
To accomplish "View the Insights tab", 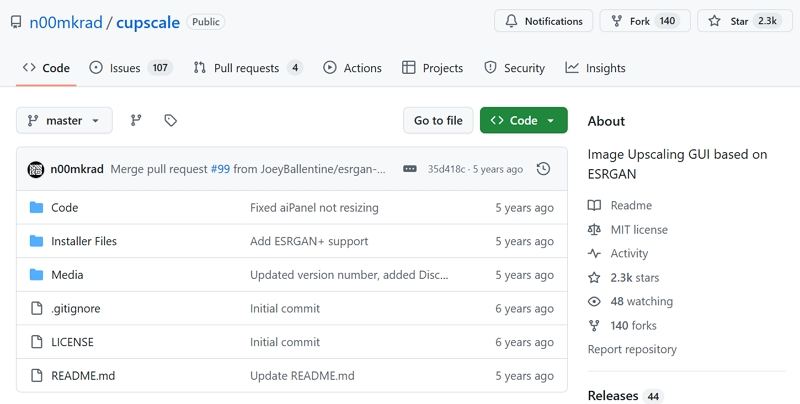I will click(595, 68).
